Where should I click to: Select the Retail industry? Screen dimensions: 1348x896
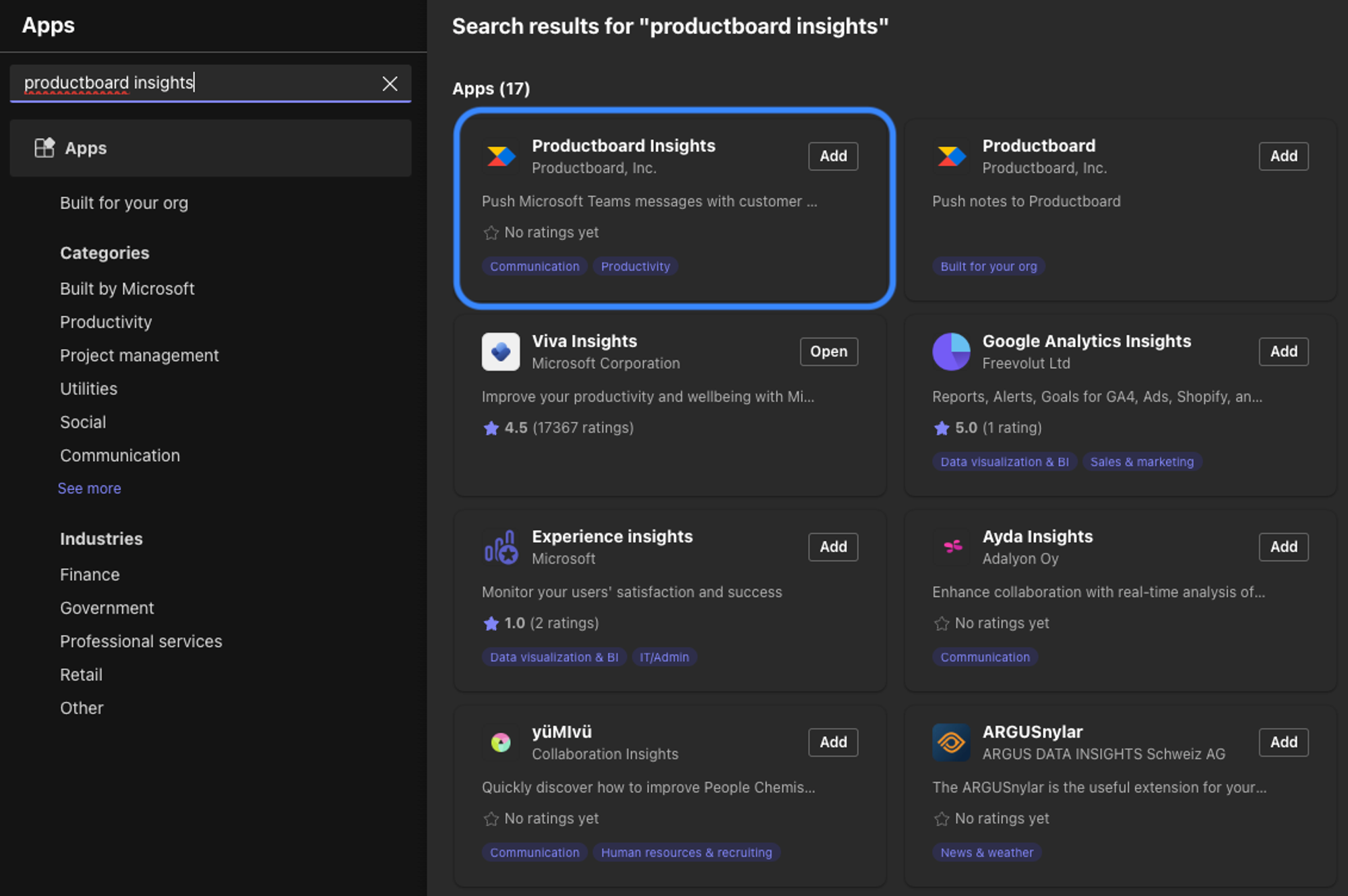pos(81,674)
